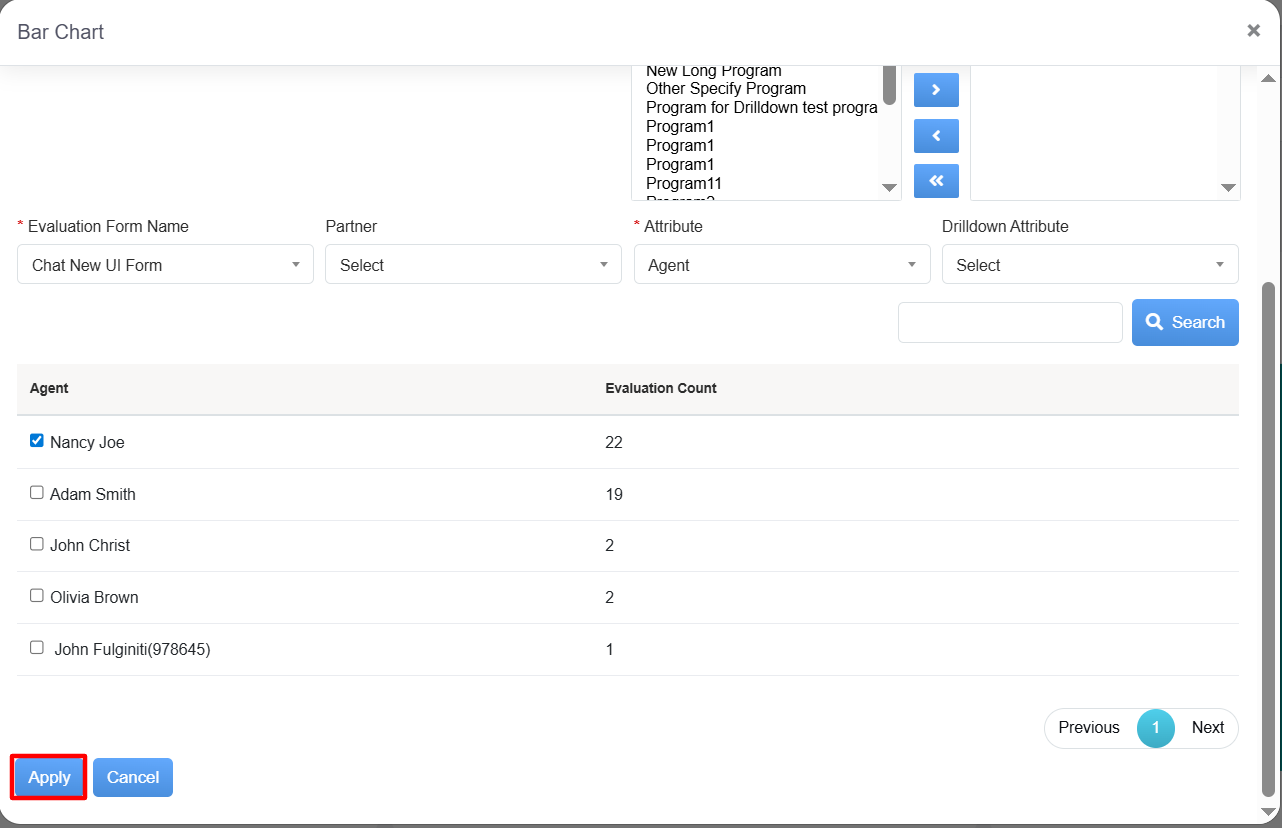Open the Evaluation Form Name dropdown

click(165, 265)
